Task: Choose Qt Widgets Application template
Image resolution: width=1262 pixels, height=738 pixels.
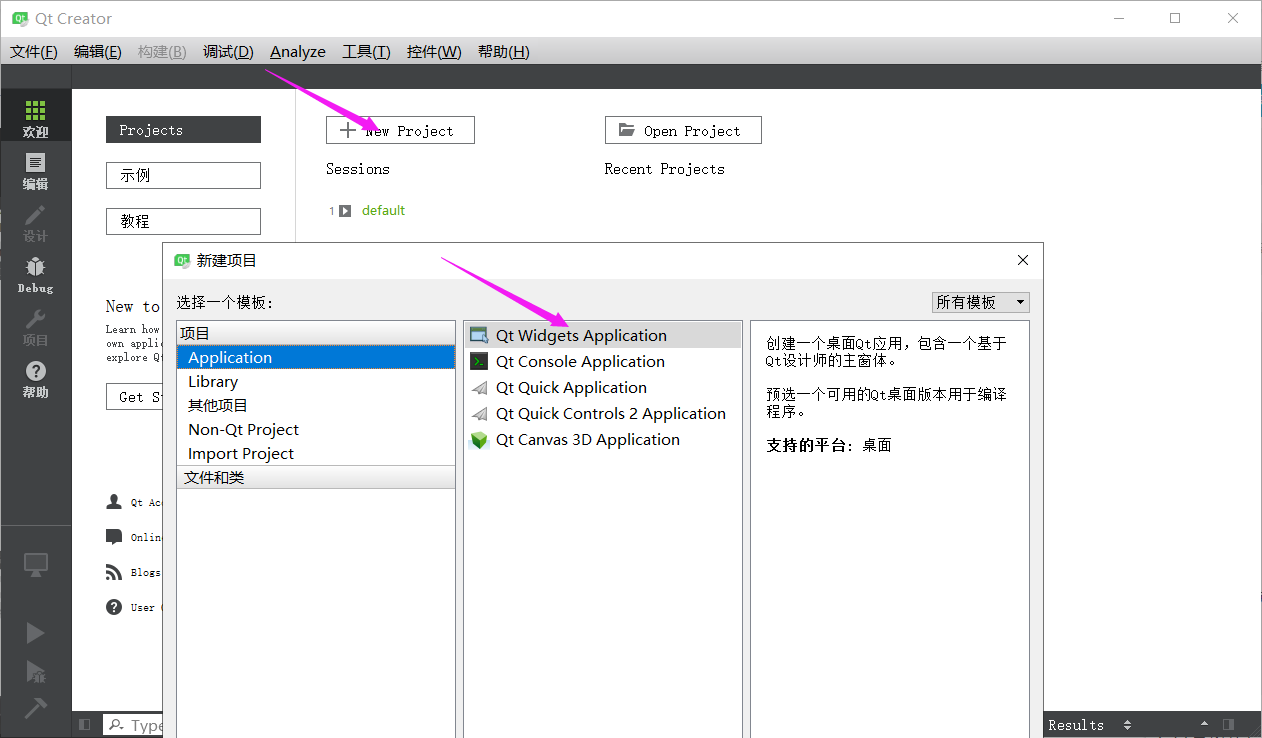Action: pos(603,335)
